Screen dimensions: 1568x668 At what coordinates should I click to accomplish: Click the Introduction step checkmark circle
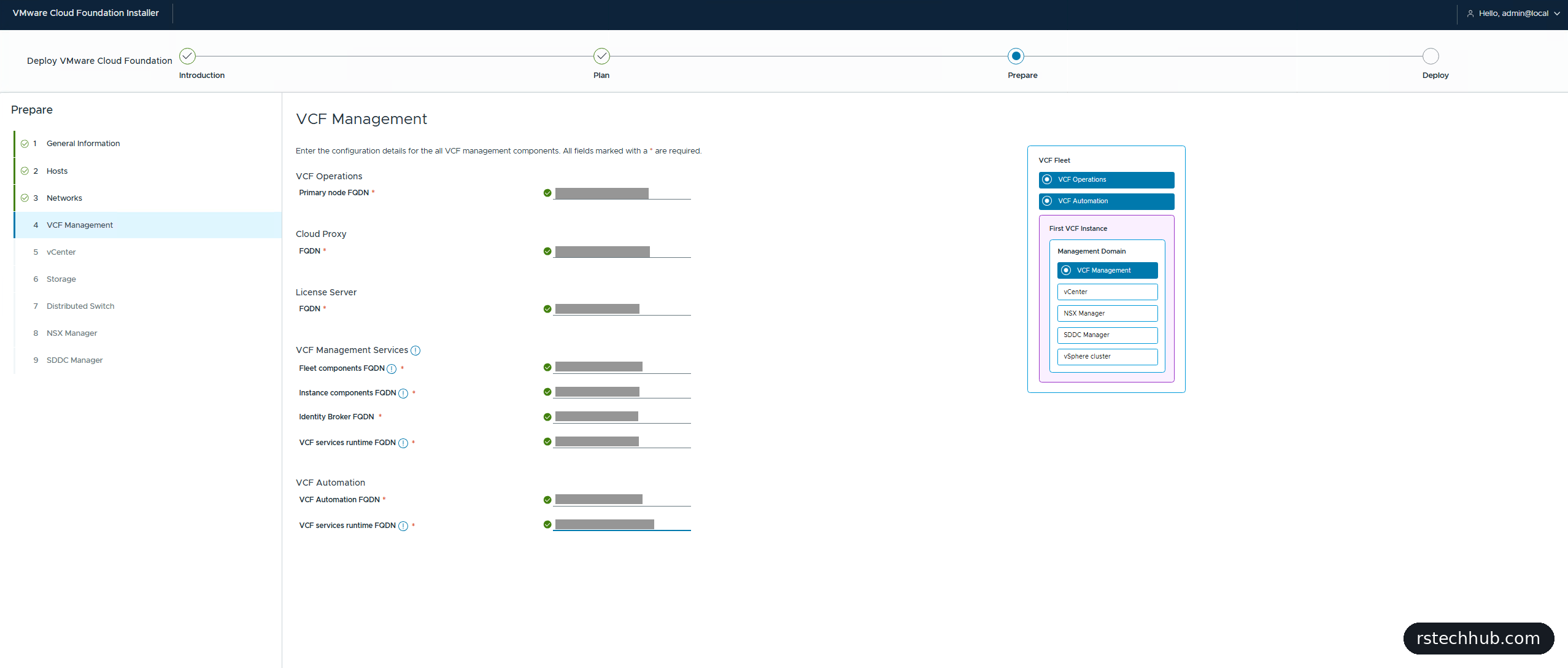coord(187,56)
